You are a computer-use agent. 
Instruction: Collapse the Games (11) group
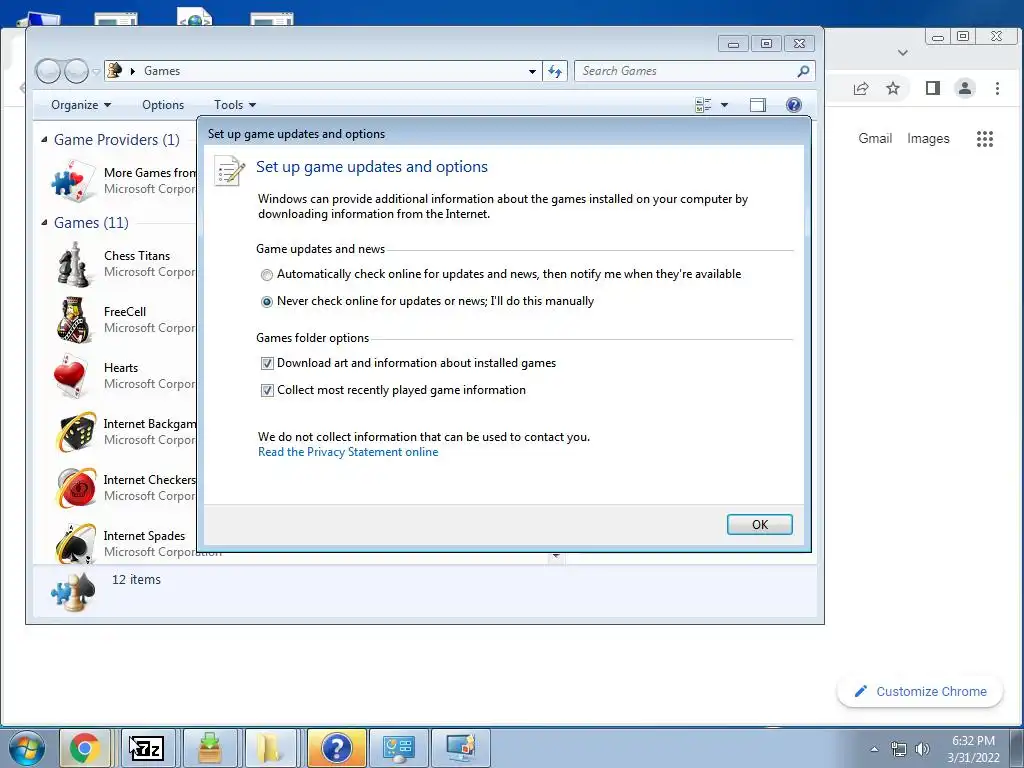44,223
